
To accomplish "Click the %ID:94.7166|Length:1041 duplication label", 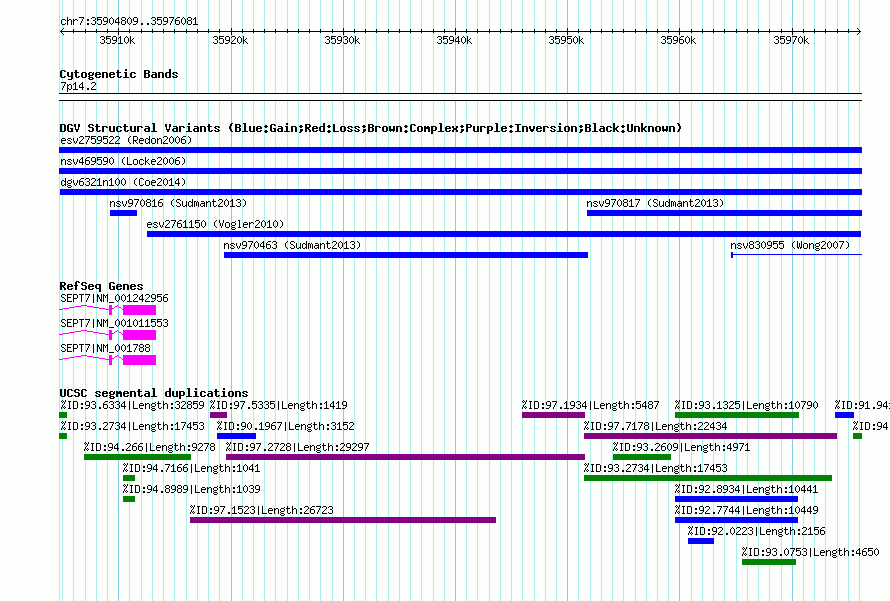I will click(191, 468).
